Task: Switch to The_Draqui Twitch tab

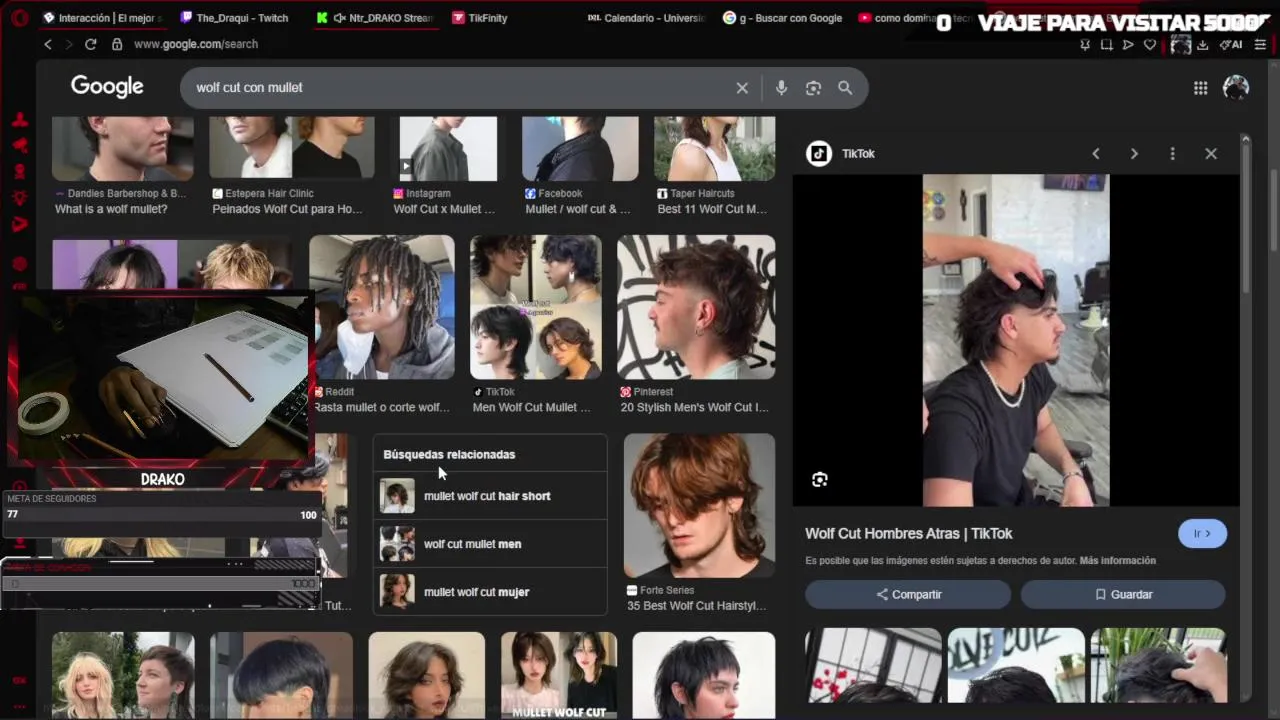Action: [x=234, y=18]
